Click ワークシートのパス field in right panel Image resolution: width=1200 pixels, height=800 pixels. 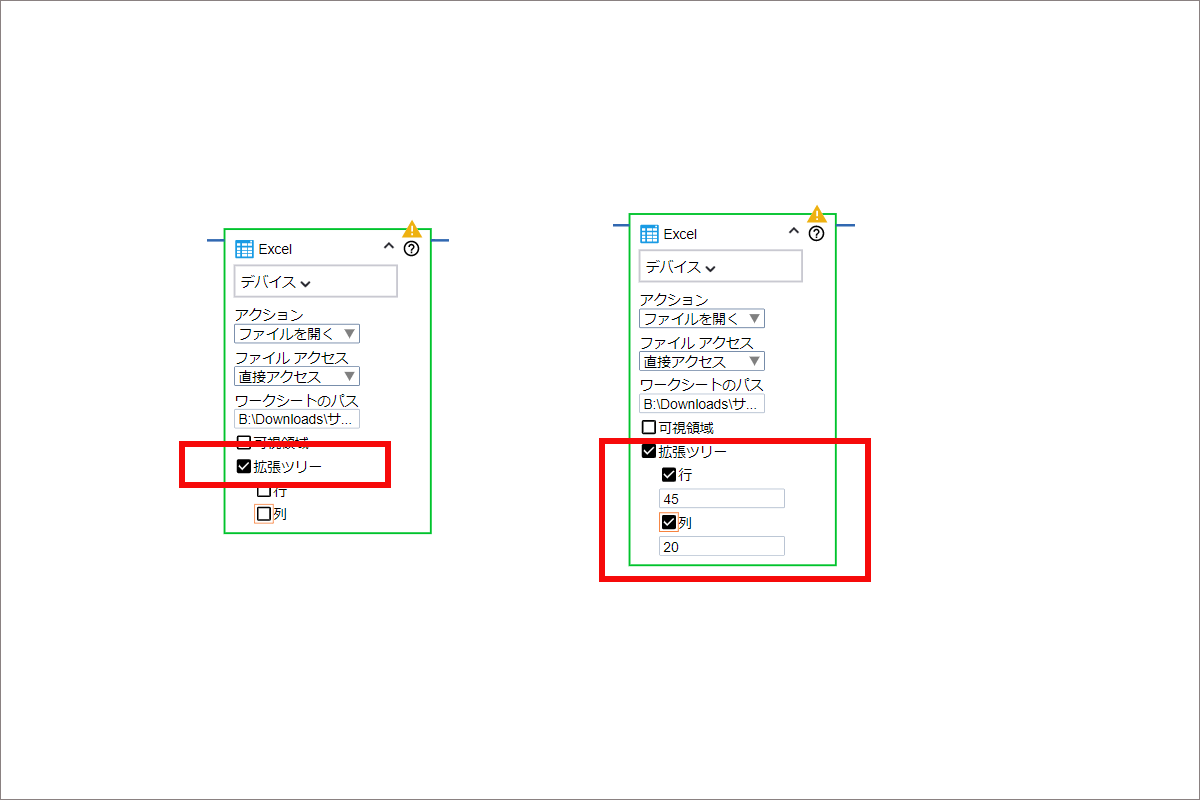(x=702, y=404)
